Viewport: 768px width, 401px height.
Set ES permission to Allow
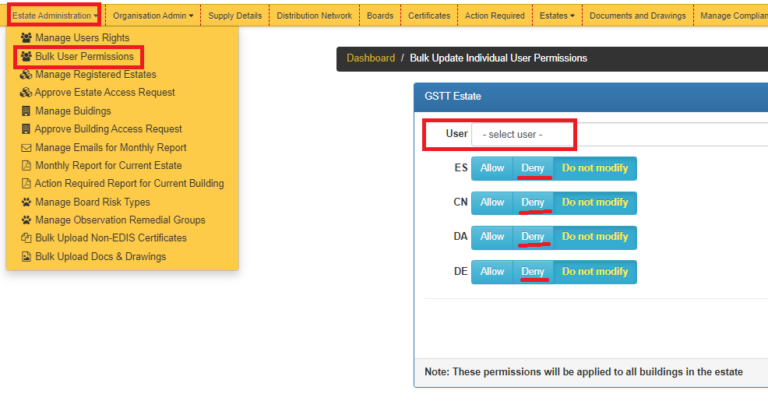click(x=492, y=168)
